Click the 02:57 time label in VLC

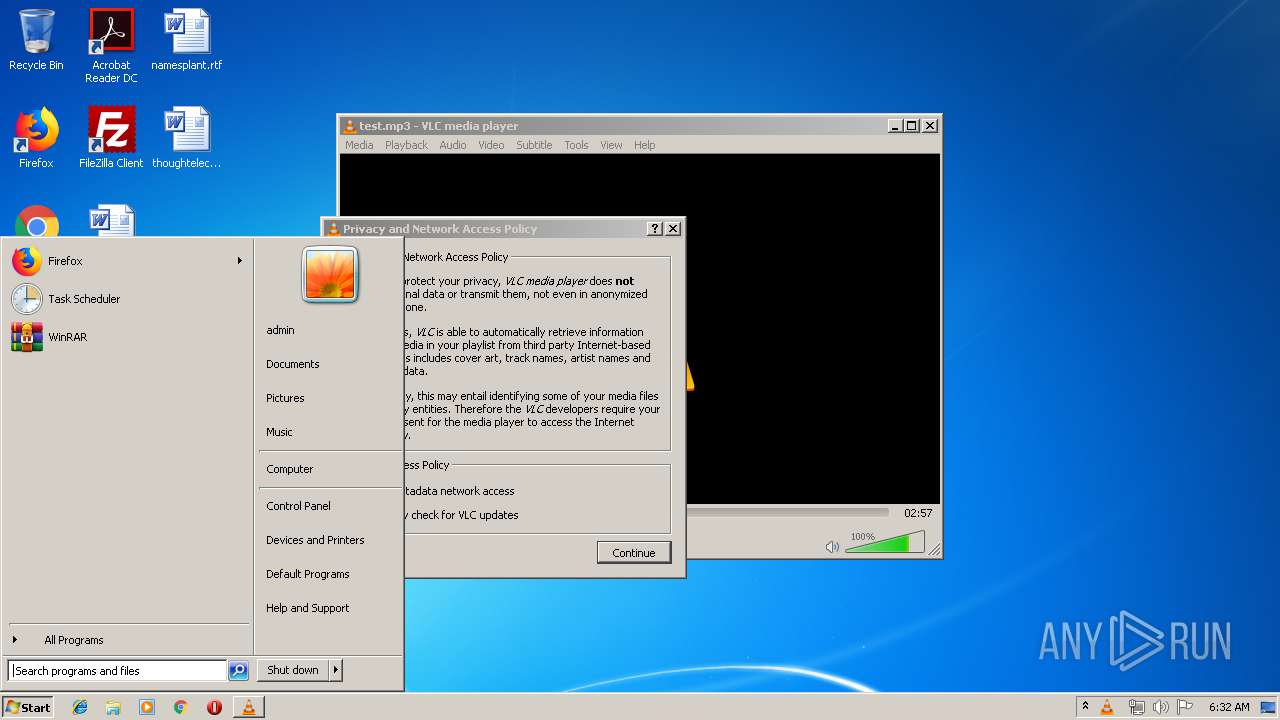(918, 513)
